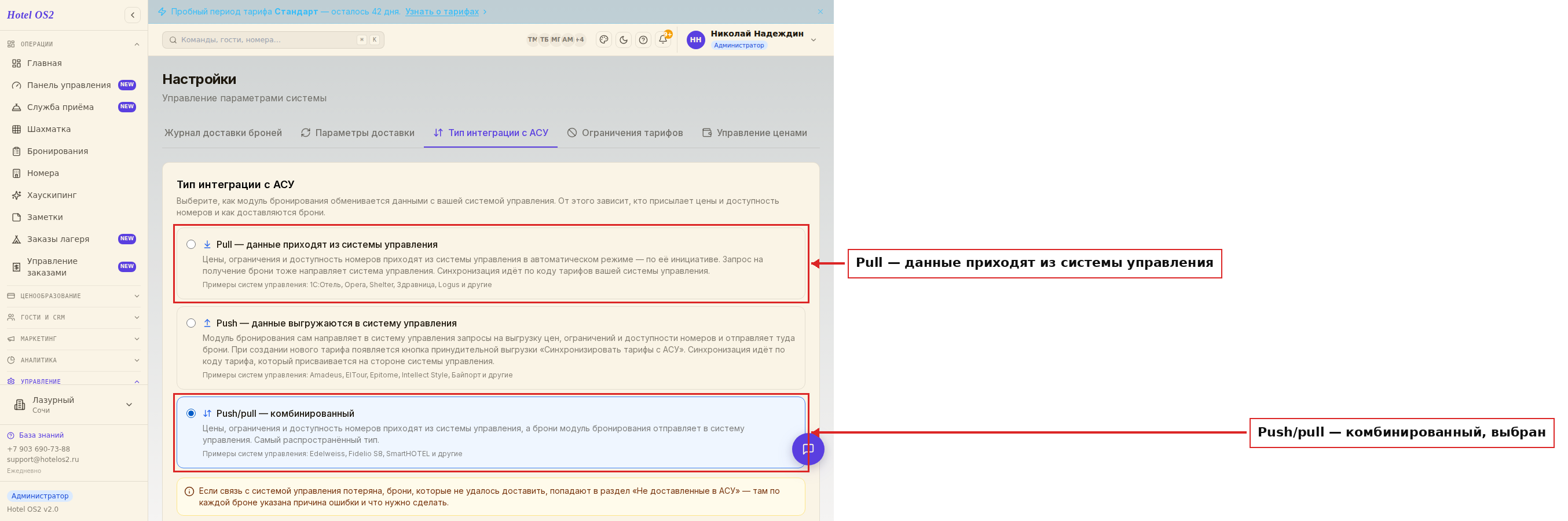Click the Hotel OS2 logo
1568x521 pixels.
pyautogui.click(x=31, y=15)
